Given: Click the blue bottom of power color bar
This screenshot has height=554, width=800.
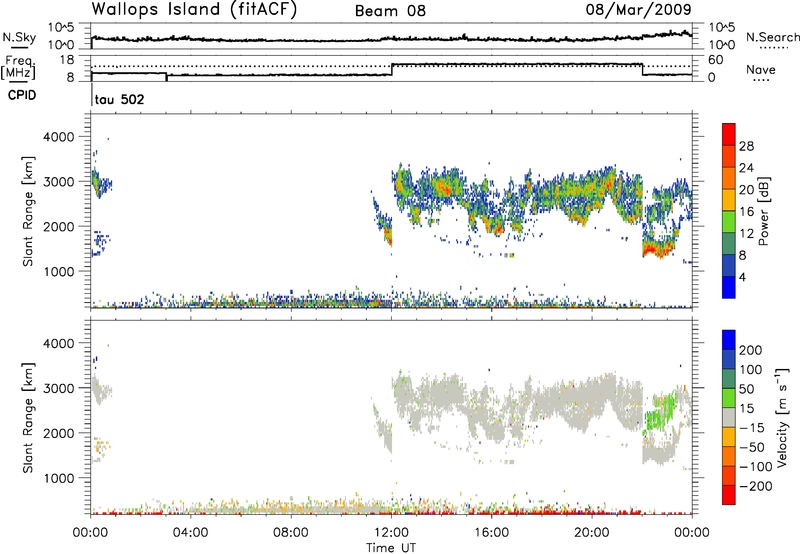Looking at the screenshot, I should pyautogui.click(x=729, y=287).
